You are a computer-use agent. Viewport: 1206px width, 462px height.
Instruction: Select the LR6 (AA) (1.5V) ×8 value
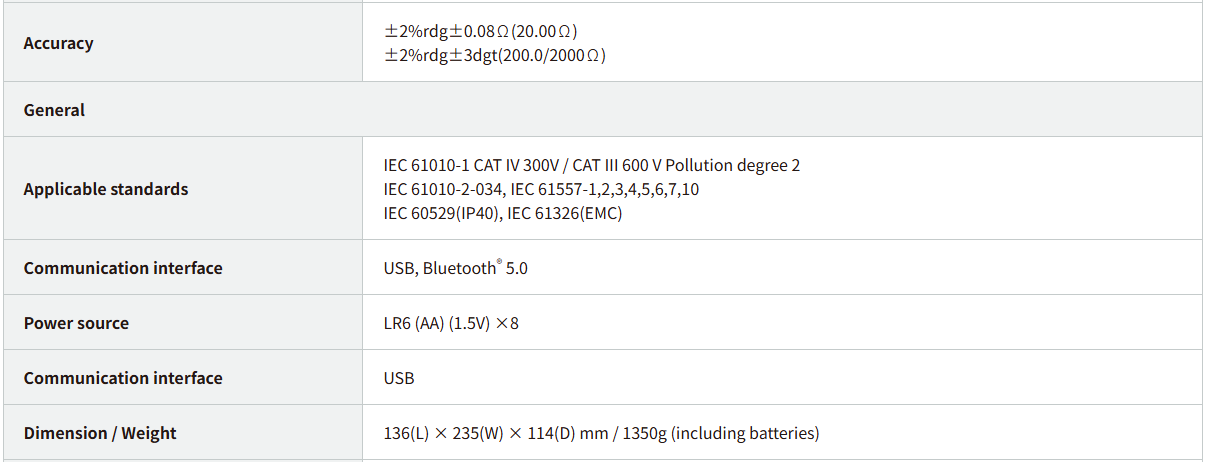(451, 323)
